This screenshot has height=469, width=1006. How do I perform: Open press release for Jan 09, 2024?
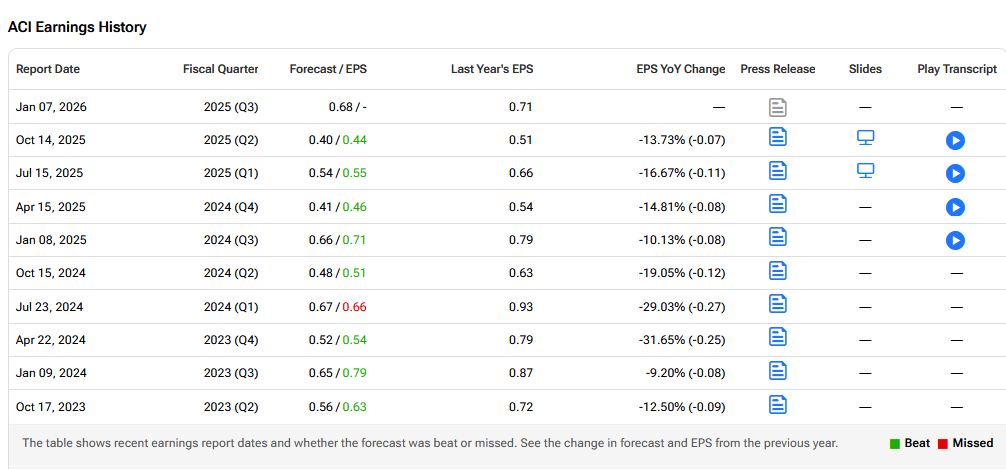pos(778,371)
